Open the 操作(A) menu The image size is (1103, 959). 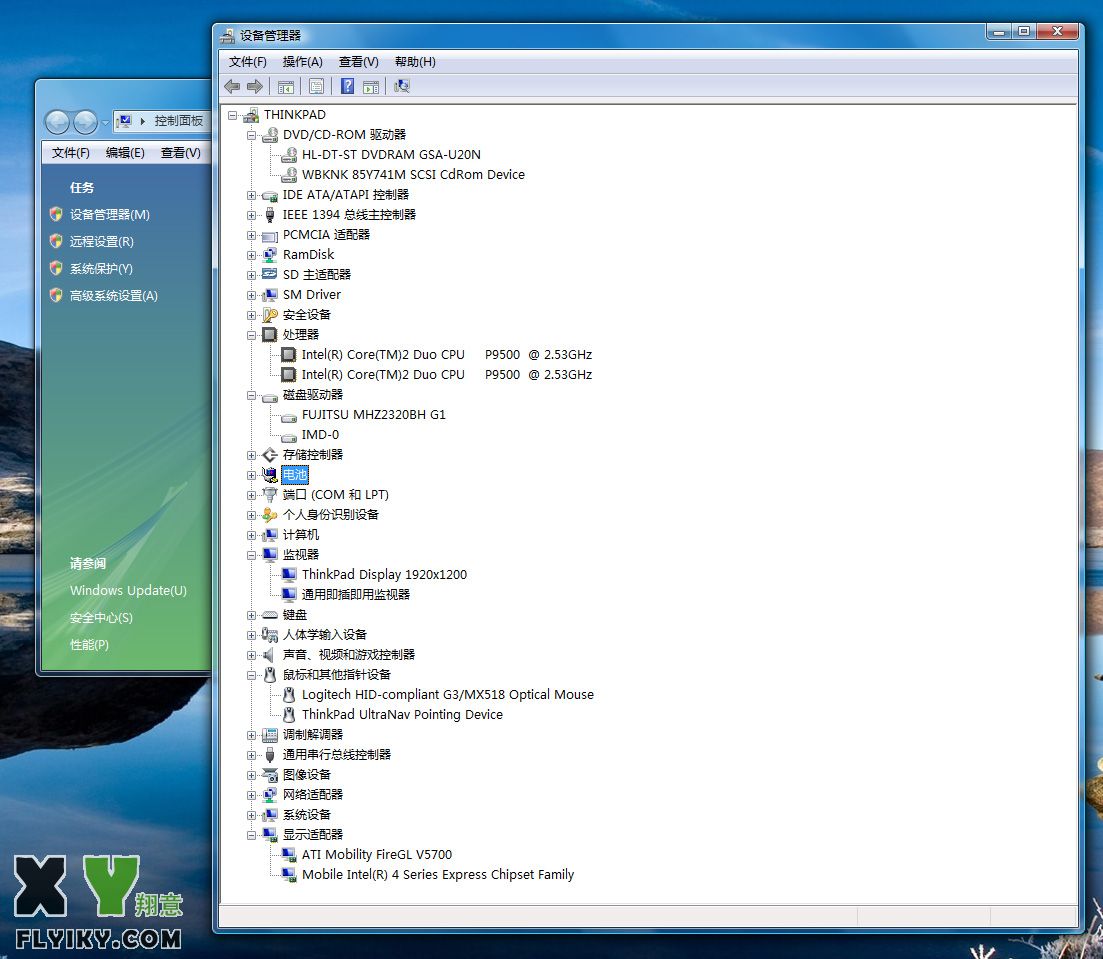click(x=302, y=62)
